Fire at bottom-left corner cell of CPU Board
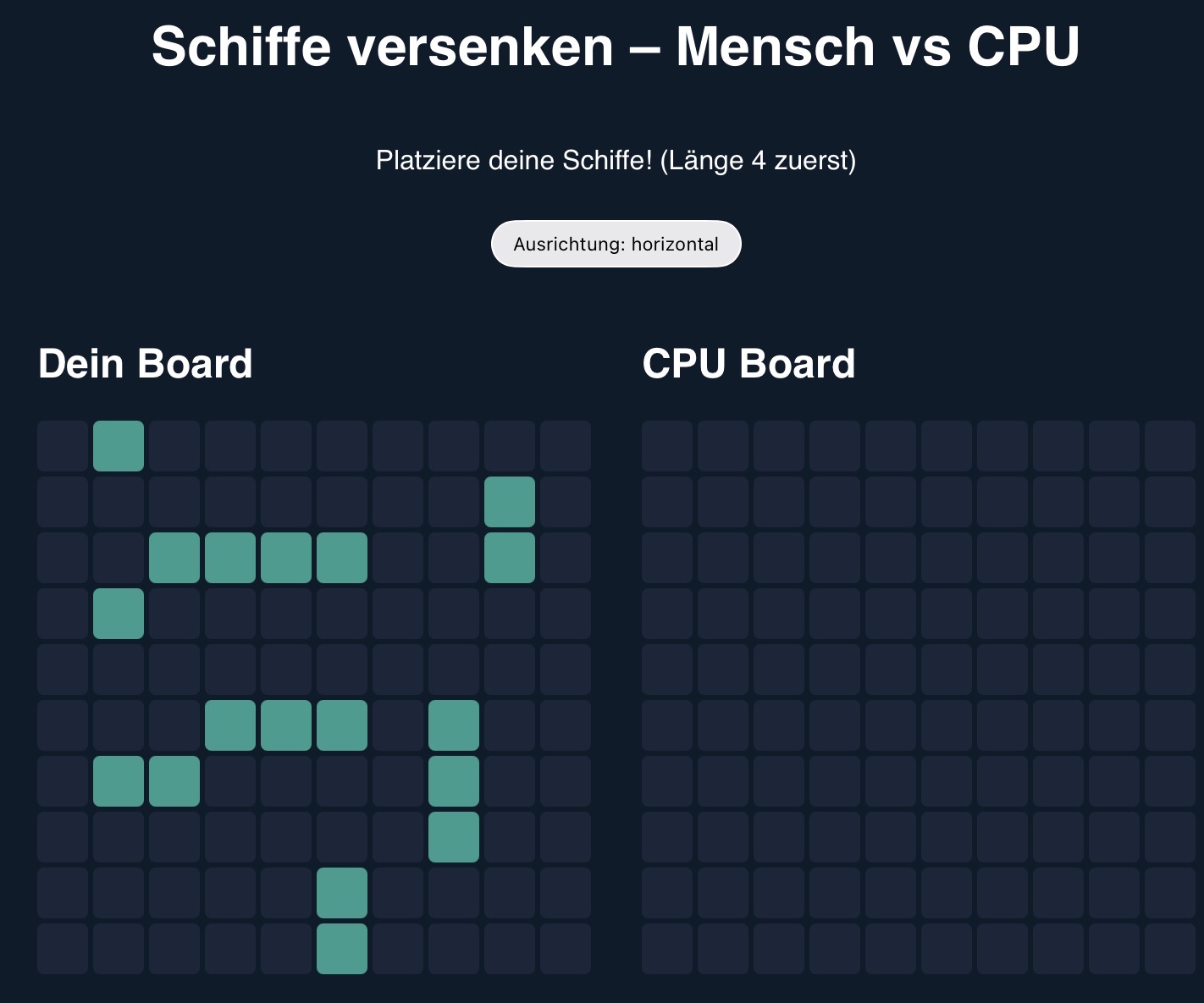The width and height of the screenshot is (1204, 1003). click(x=667, y=949)
